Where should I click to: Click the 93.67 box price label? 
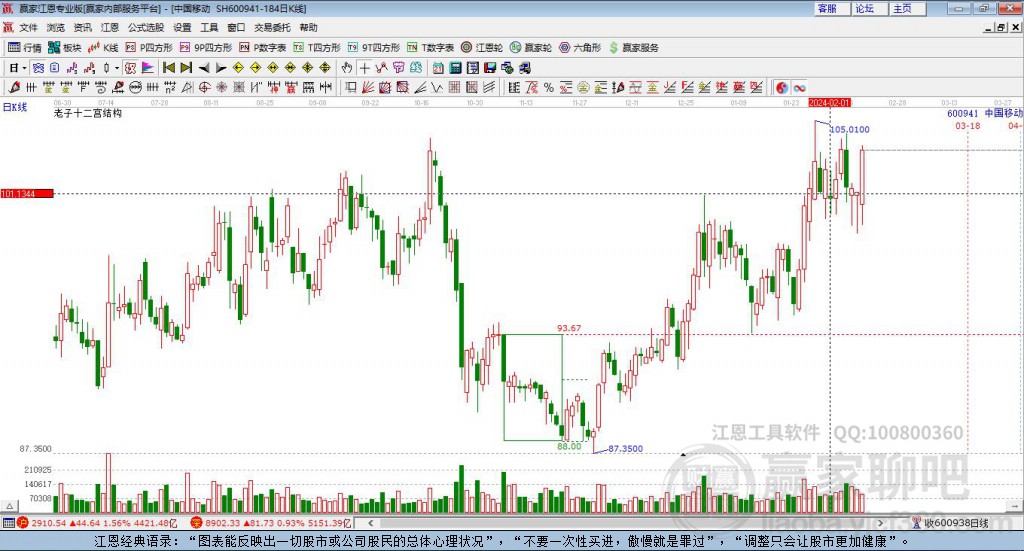(569, 328)
